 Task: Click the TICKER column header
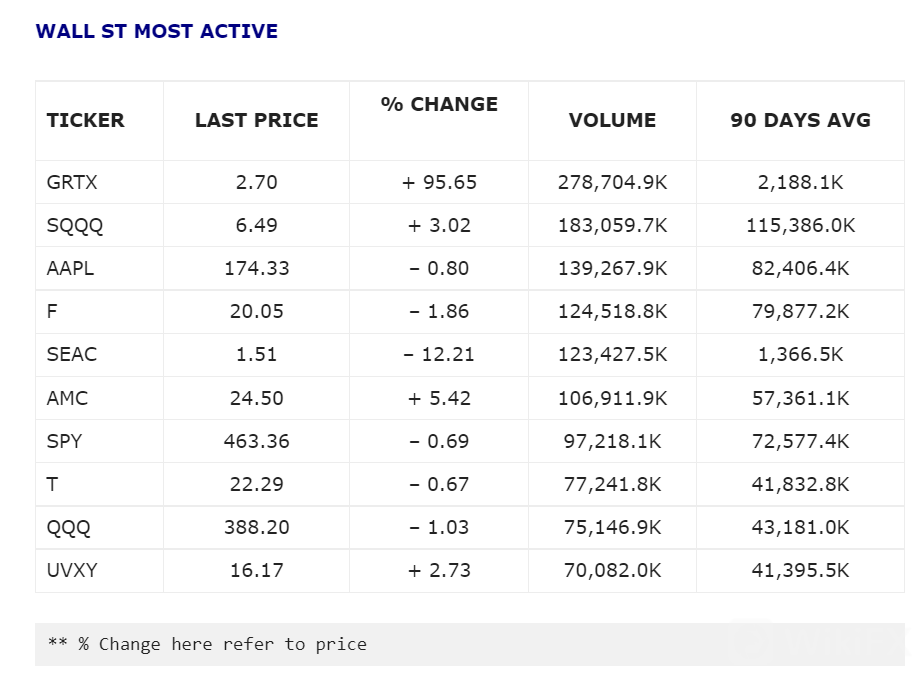click(85, 120)
